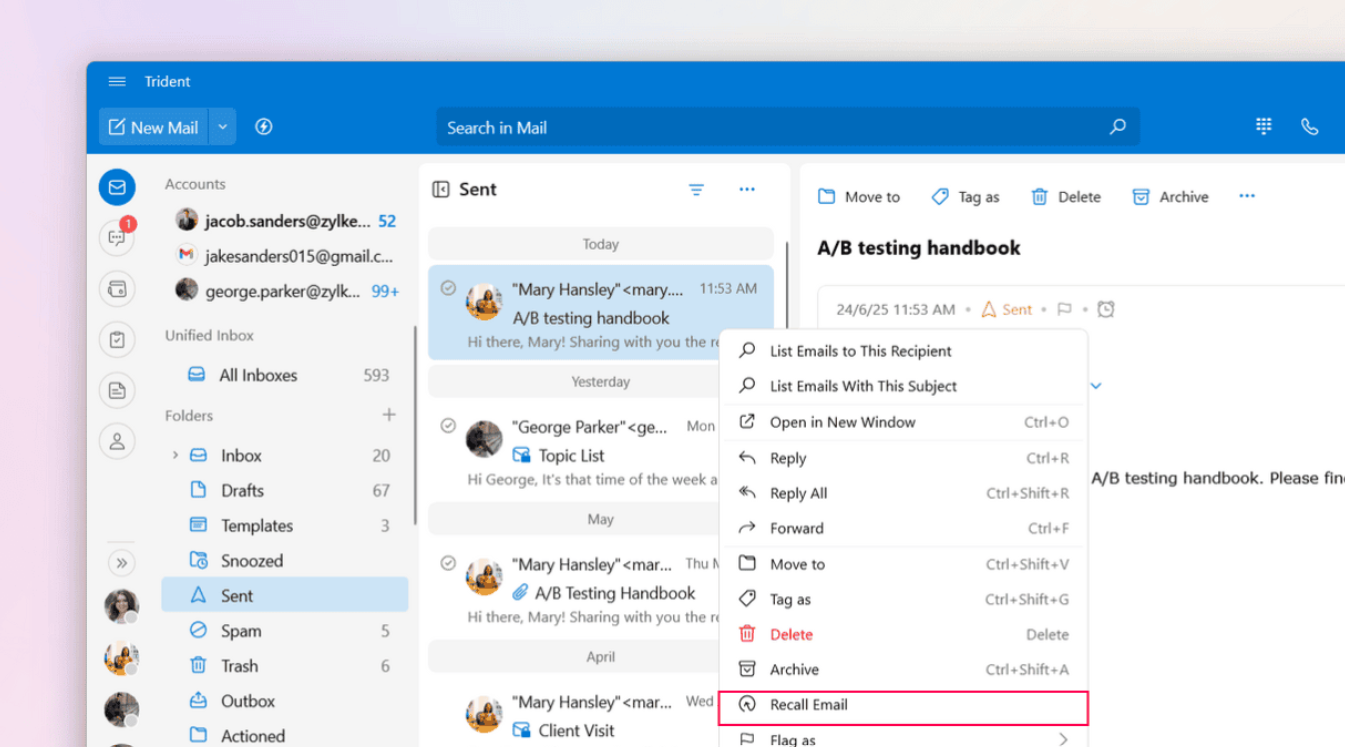
Task: Choose Open in New Window
Action: [x=903, y=422]
